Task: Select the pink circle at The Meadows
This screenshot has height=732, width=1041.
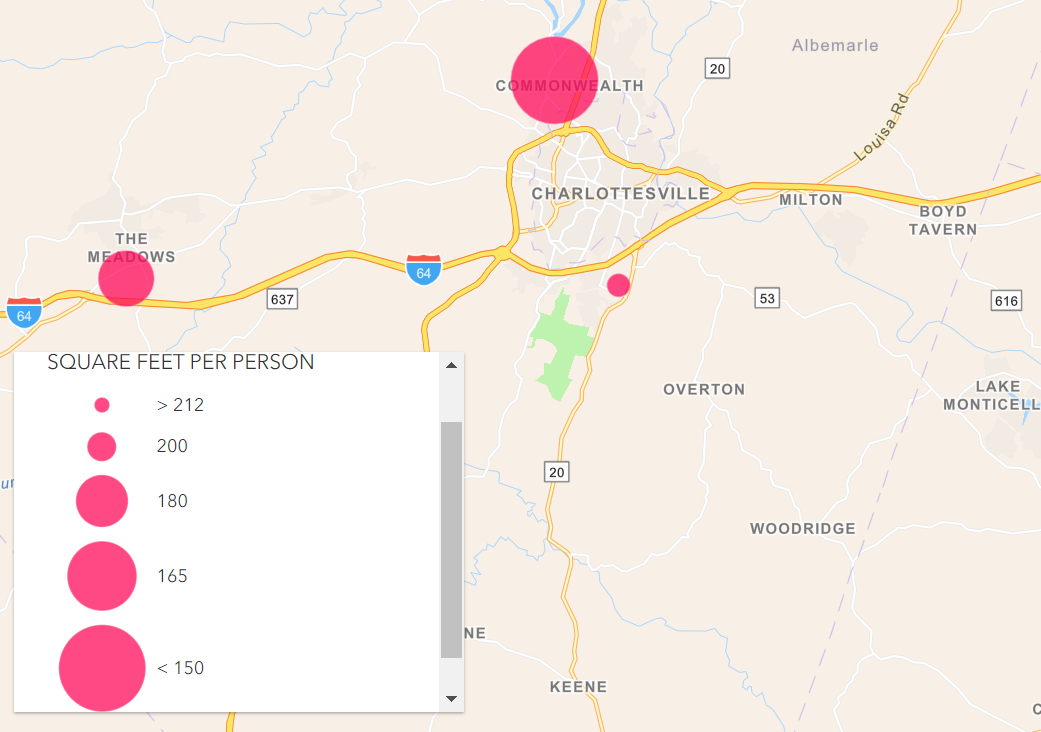Action: click(x=126, y=279)
